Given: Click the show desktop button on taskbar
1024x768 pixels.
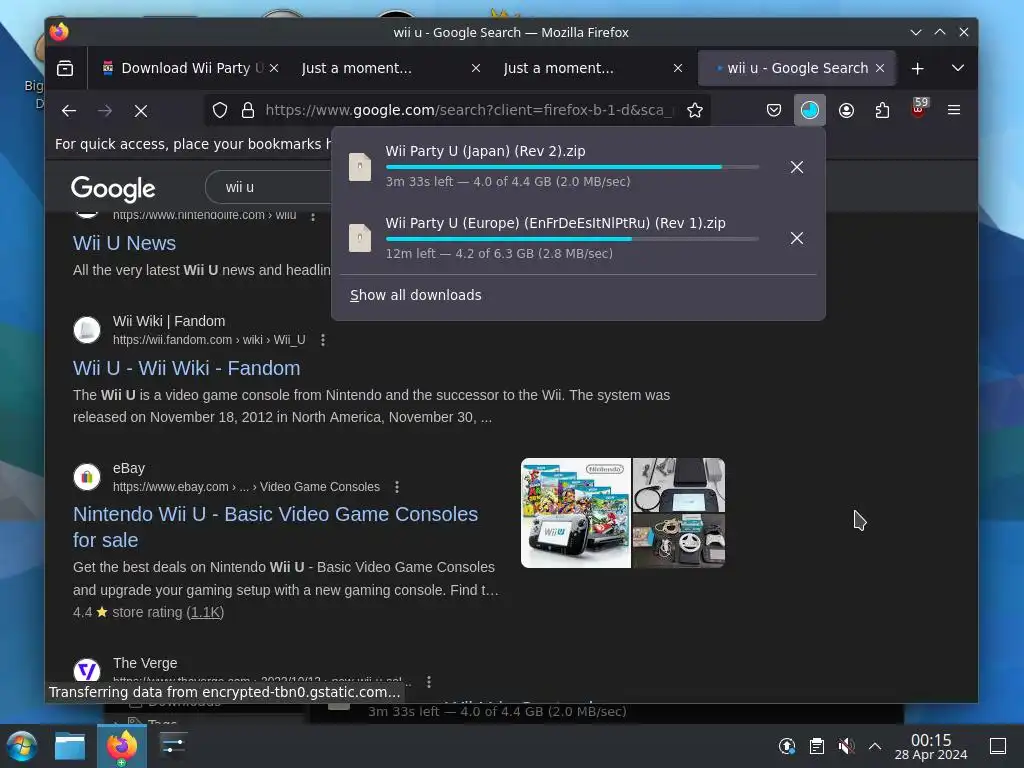Looking at the screenshot, I should tap(998, 746).
